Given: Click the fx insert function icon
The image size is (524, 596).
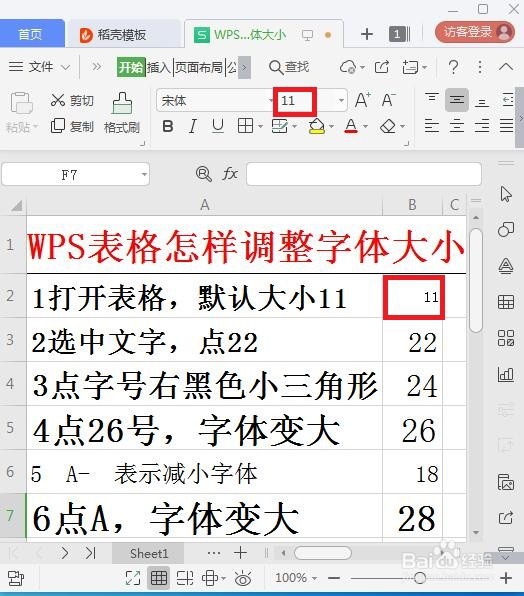Looking at the screenshot, I should click(230, 174).
